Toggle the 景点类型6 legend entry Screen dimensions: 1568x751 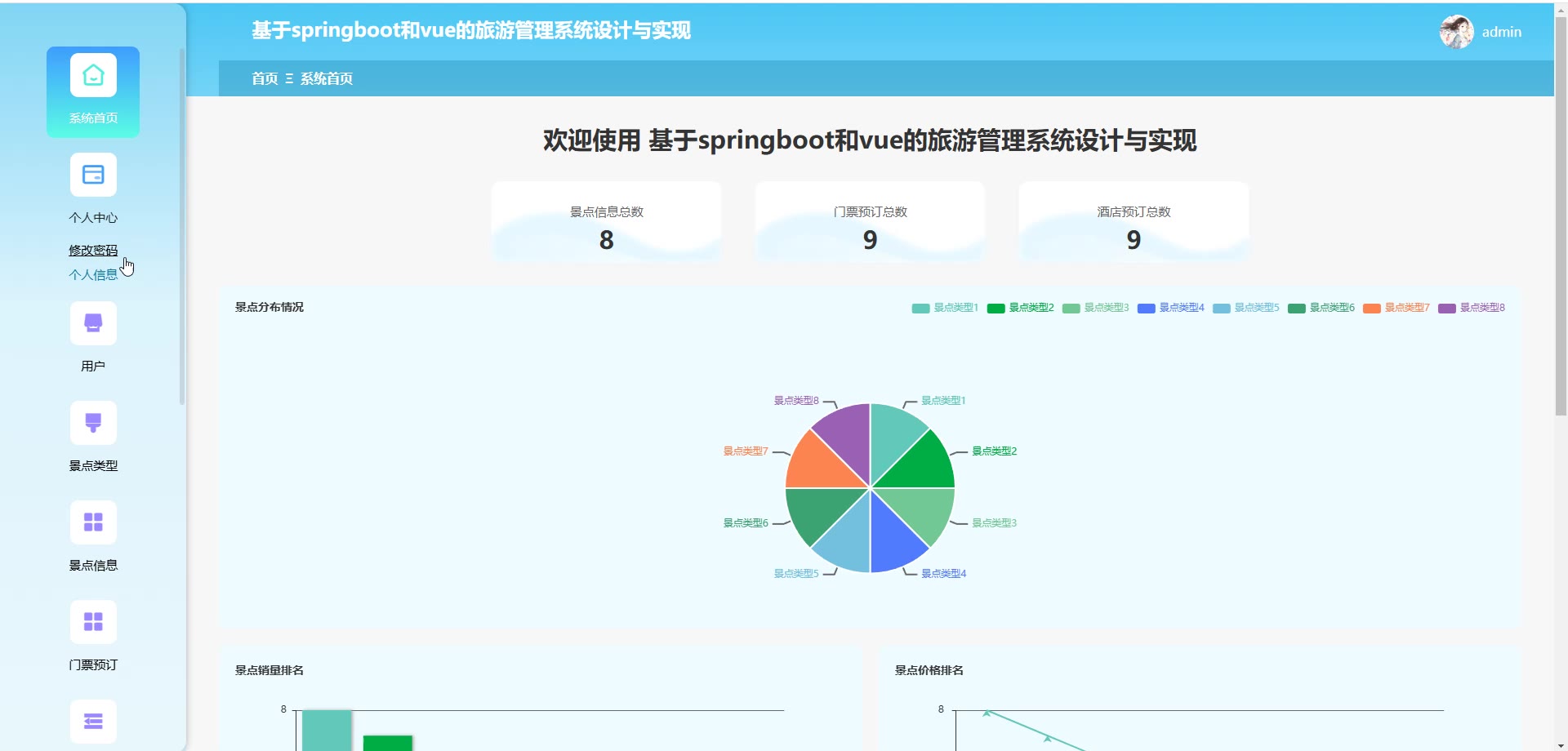(x=1321, y=308)
